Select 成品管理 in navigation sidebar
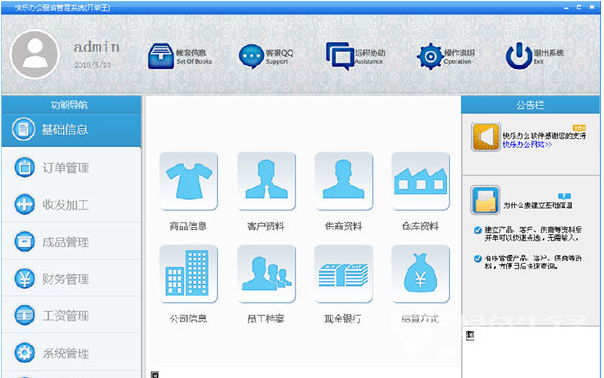The height and width of the screenshot is (378, 604). click(71, 242)
